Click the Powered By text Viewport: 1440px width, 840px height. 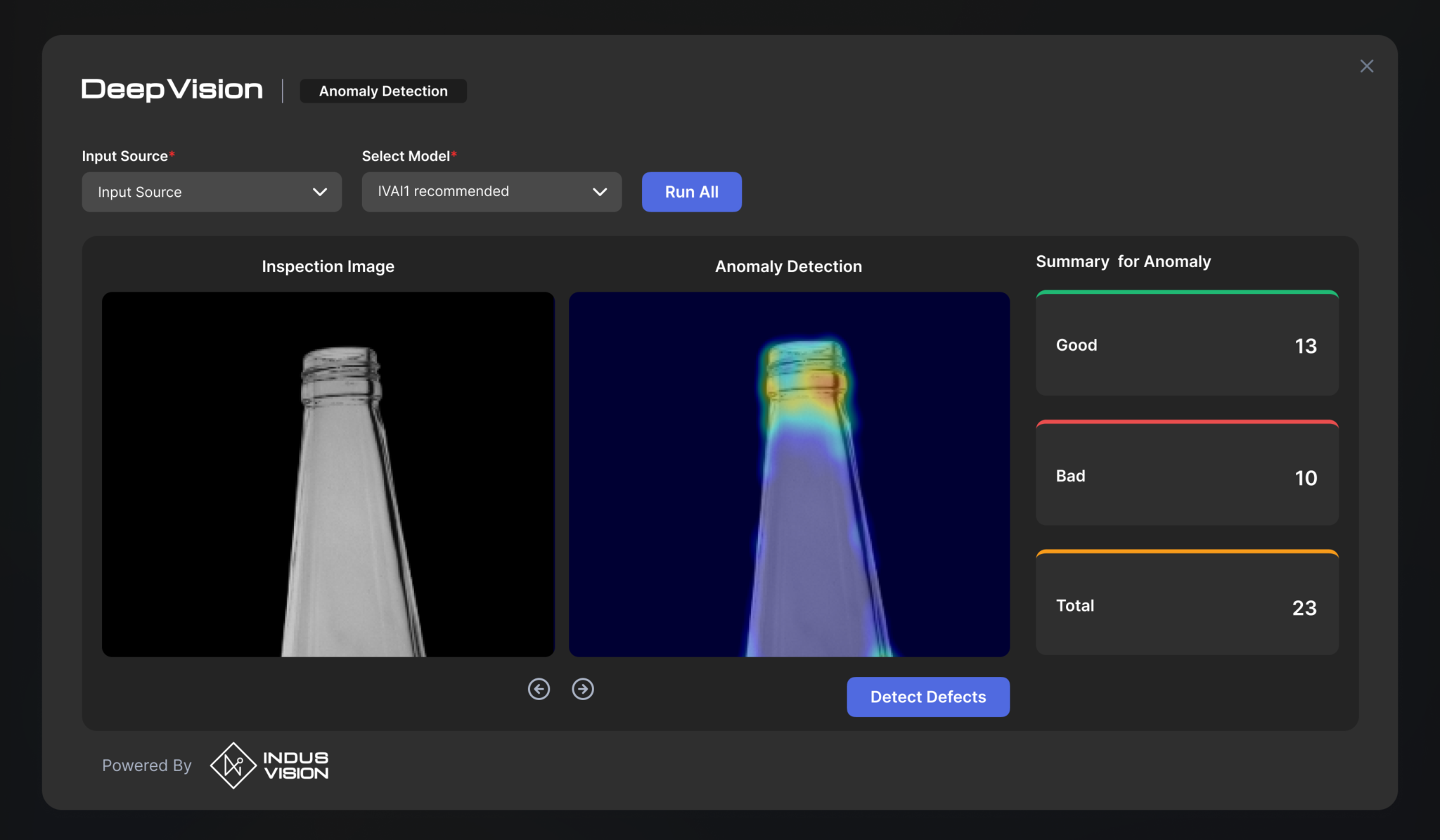146,765
